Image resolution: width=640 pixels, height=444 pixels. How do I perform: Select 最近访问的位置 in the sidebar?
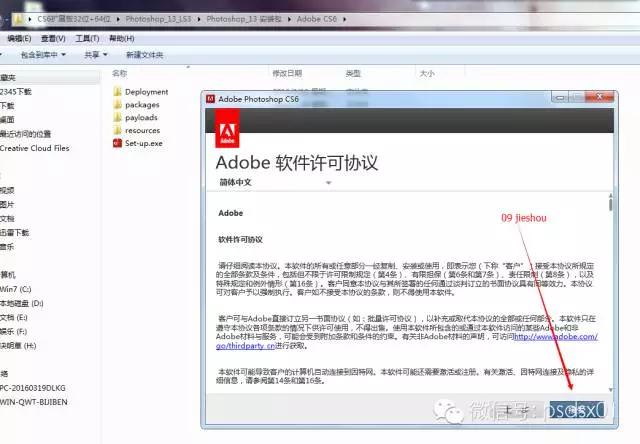(x=25, y=134)
